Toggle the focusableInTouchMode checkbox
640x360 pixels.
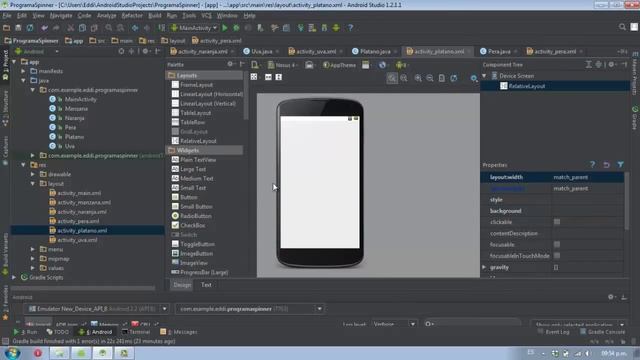tap(557, 256)
